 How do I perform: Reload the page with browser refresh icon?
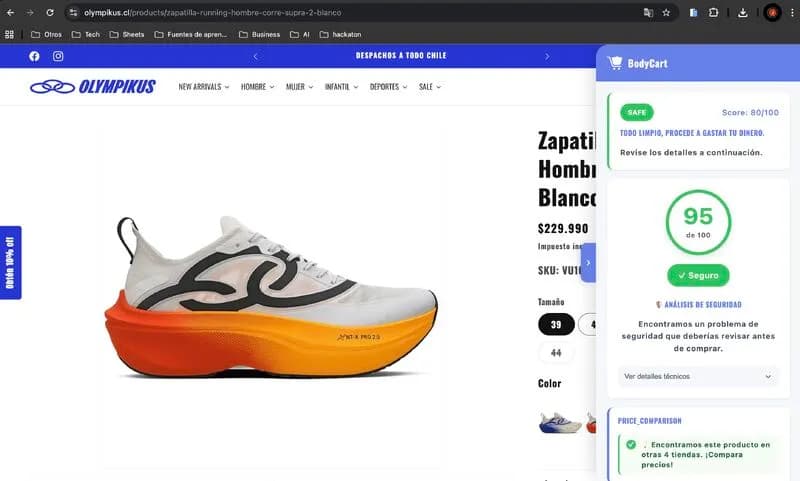coord(49,13)
